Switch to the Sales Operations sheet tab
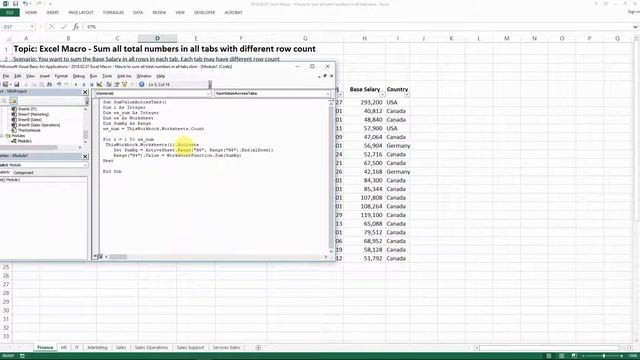640x360 pixels. coord(151,348)
